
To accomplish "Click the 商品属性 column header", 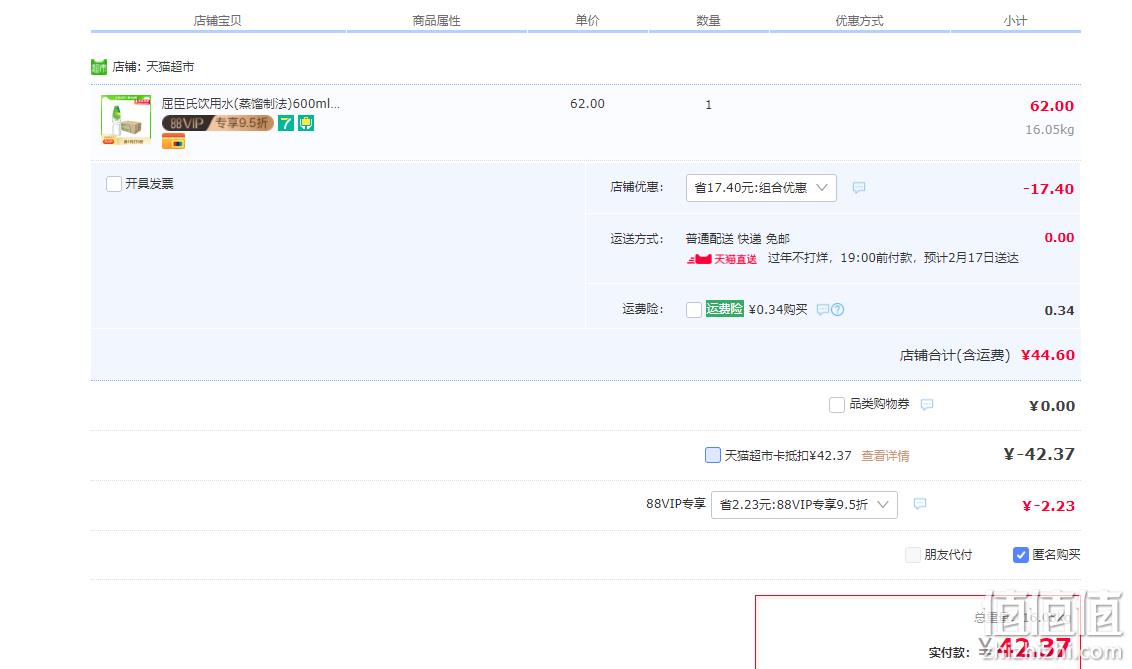I will 436,20.
